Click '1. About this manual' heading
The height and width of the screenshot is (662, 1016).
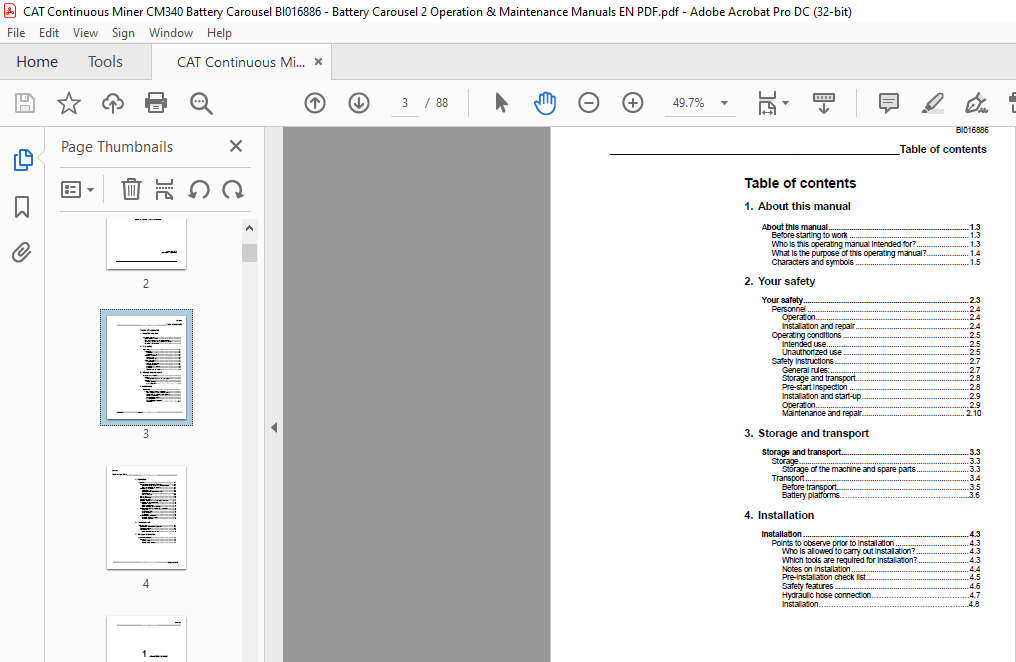coord(797,206)
